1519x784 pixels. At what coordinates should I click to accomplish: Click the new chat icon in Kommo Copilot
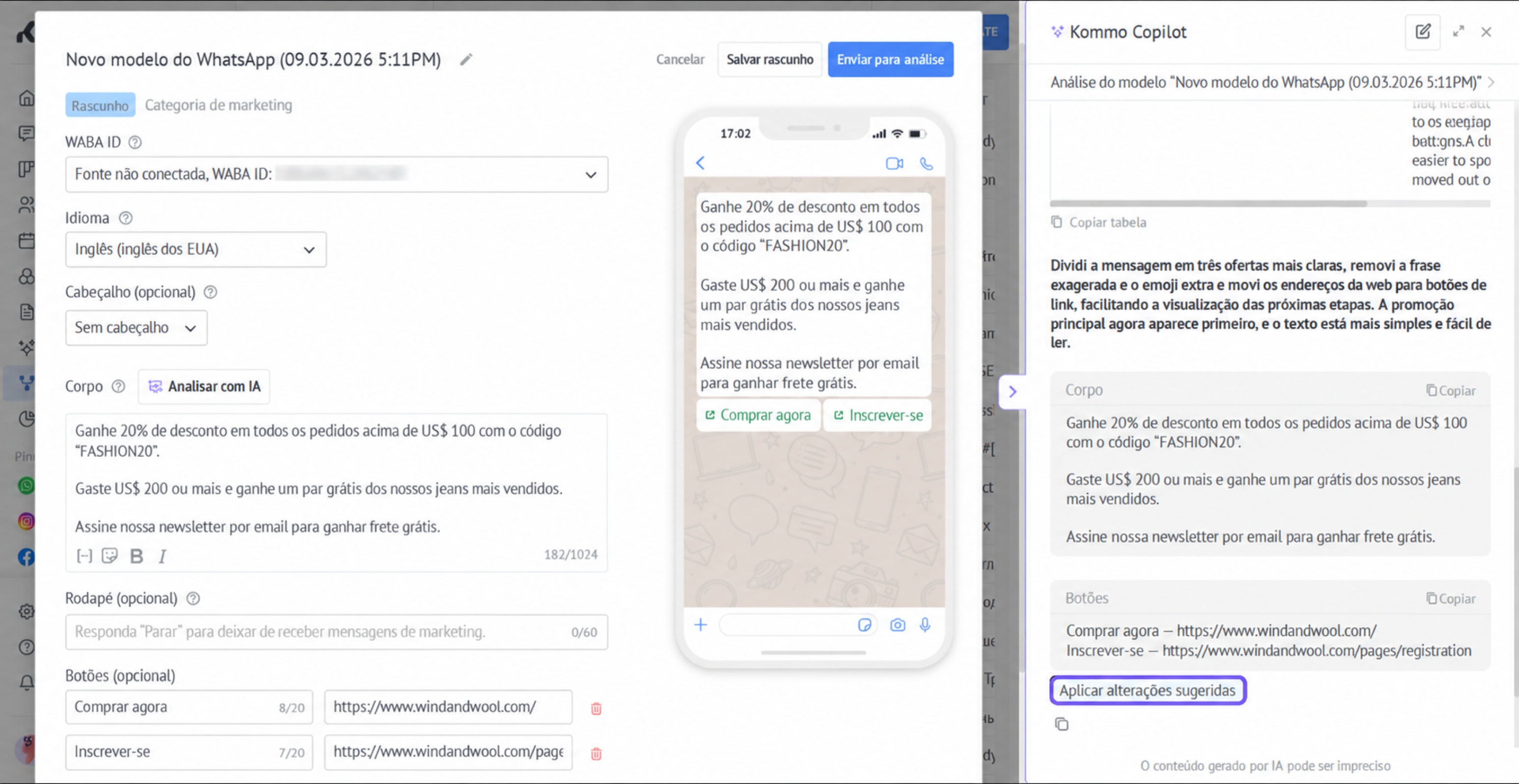(1423, 32)
